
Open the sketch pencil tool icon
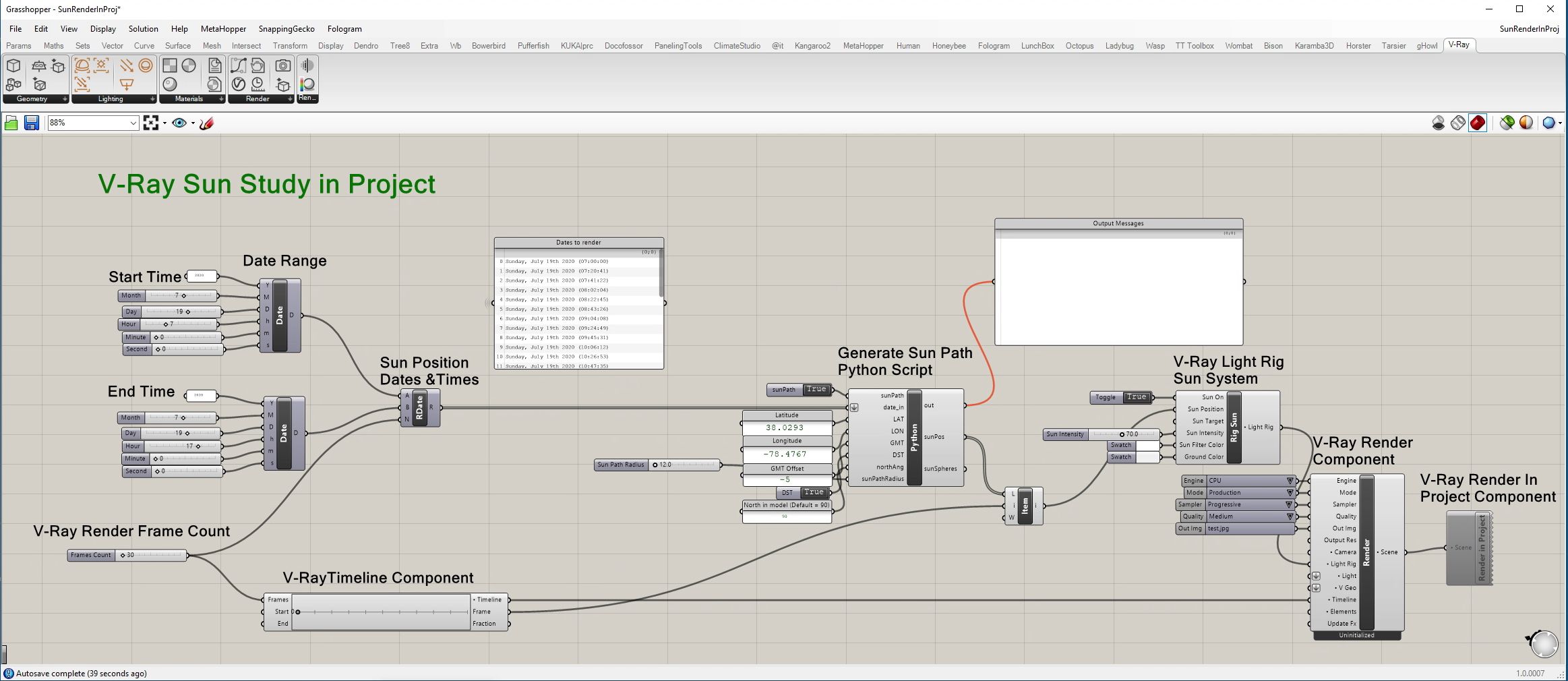tap(207, 123)
